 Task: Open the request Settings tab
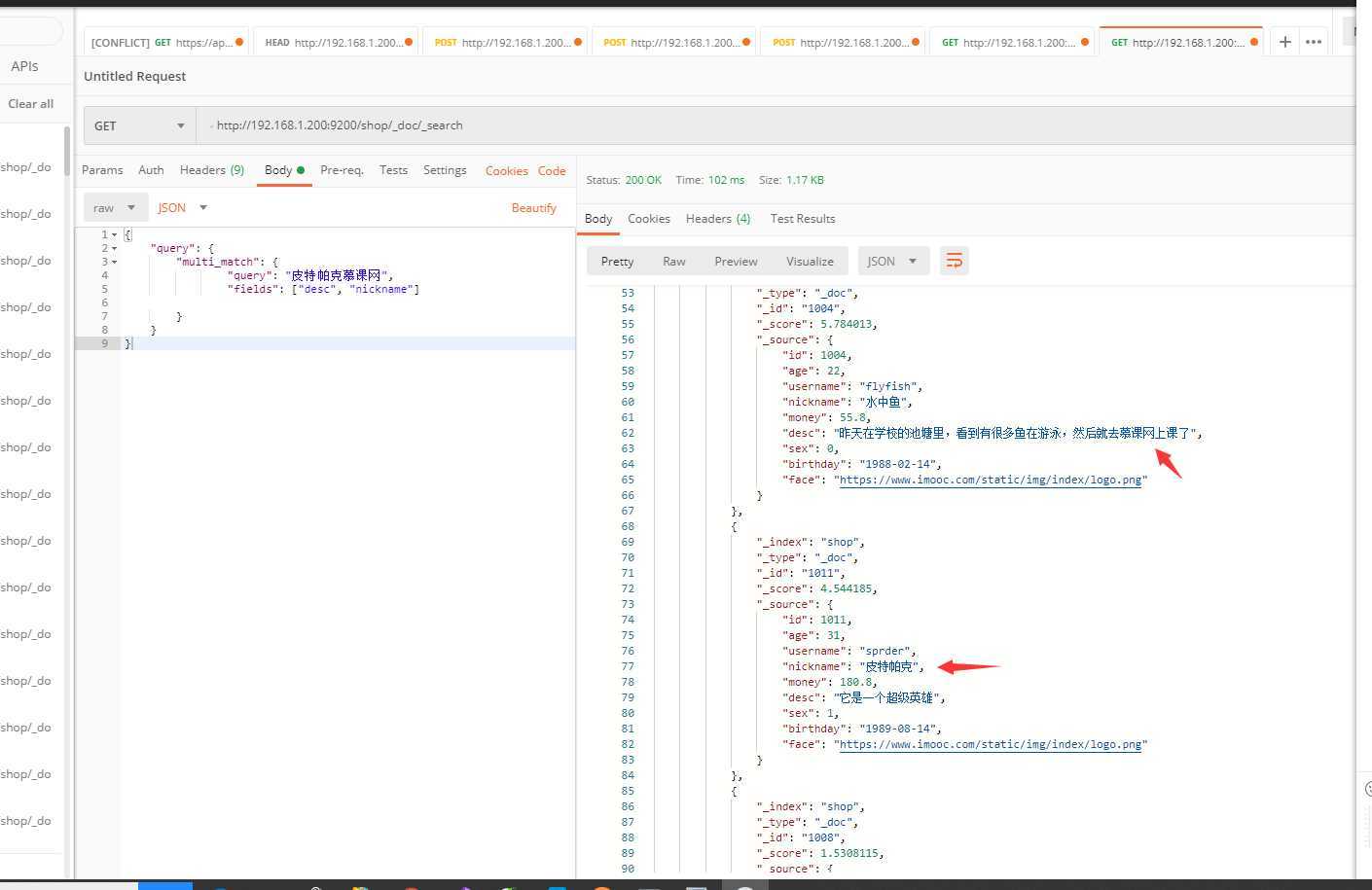(445, 170)
